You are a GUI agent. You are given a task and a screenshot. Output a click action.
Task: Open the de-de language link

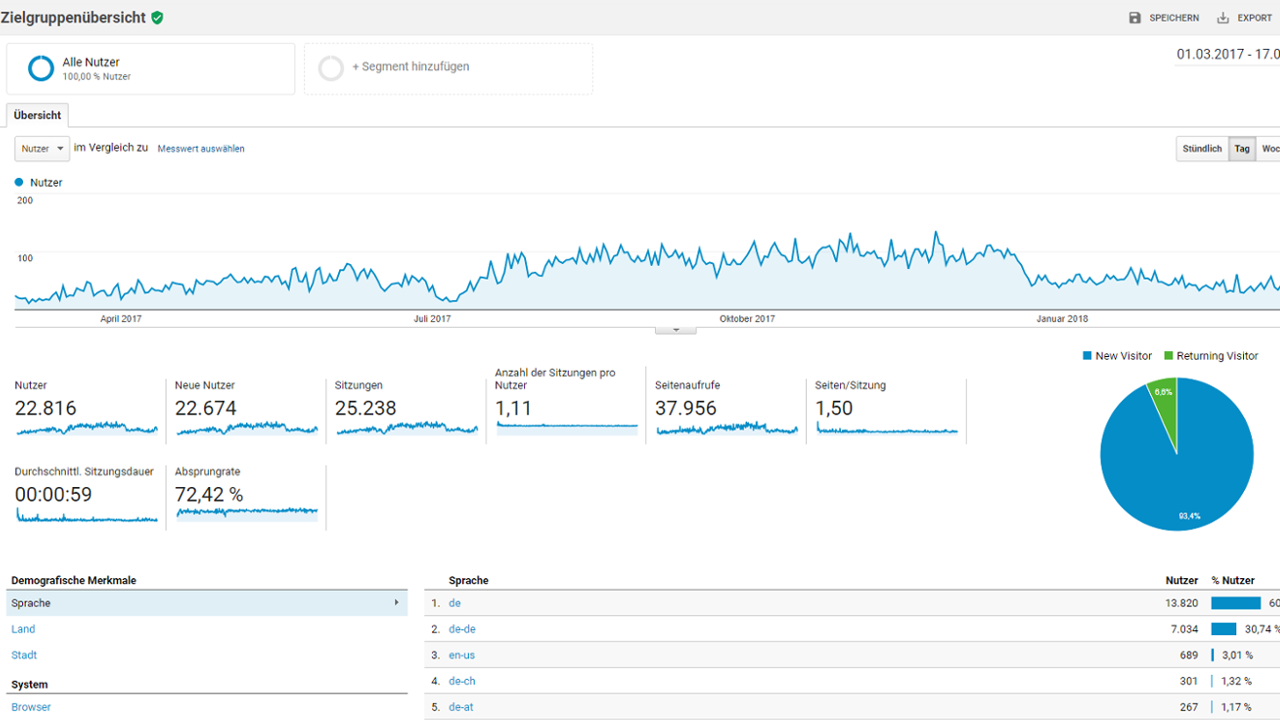pyautogui.click(x=462, y=629)
